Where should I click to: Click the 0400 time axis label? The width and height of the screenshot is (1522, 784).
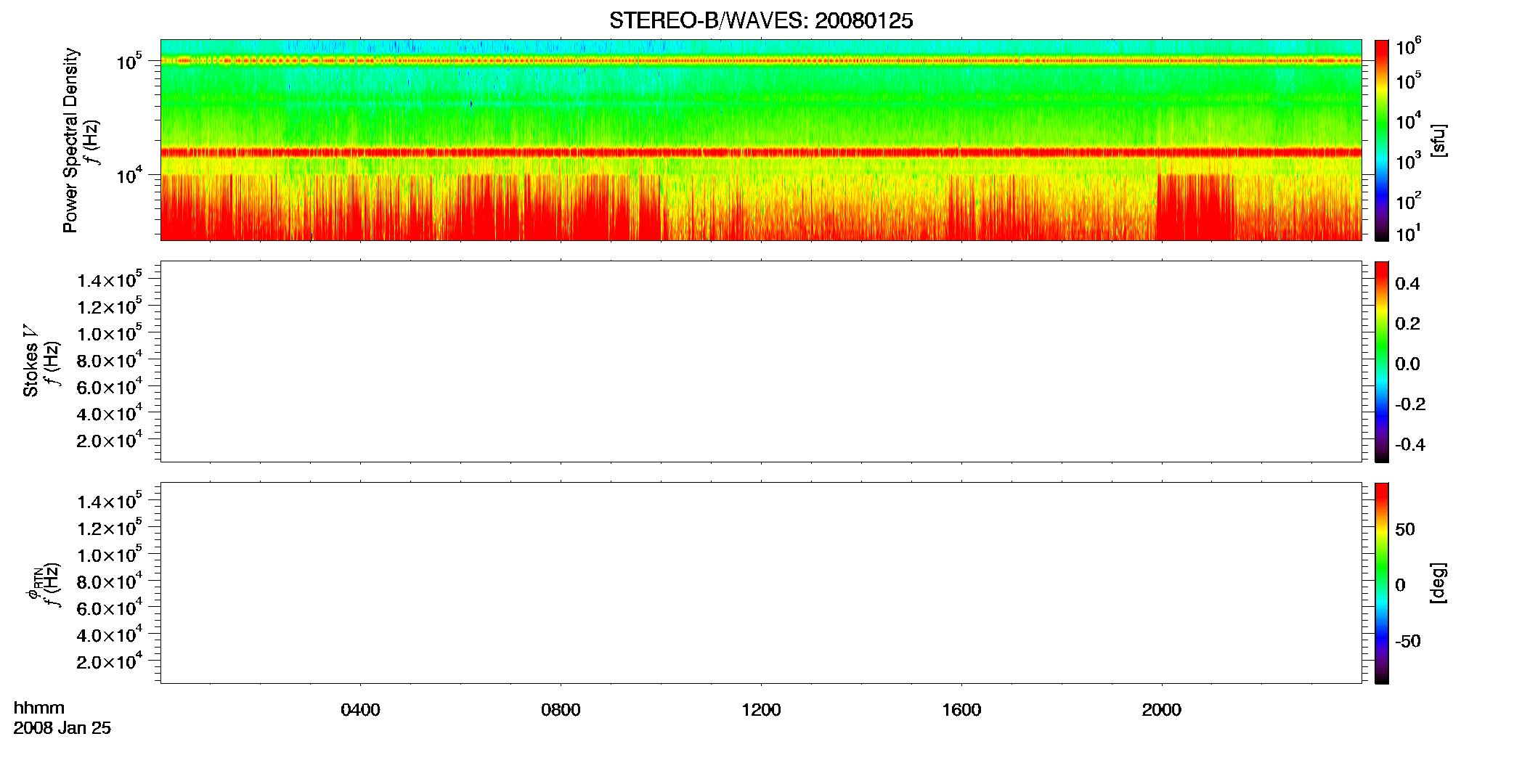[x=360, y=710]
